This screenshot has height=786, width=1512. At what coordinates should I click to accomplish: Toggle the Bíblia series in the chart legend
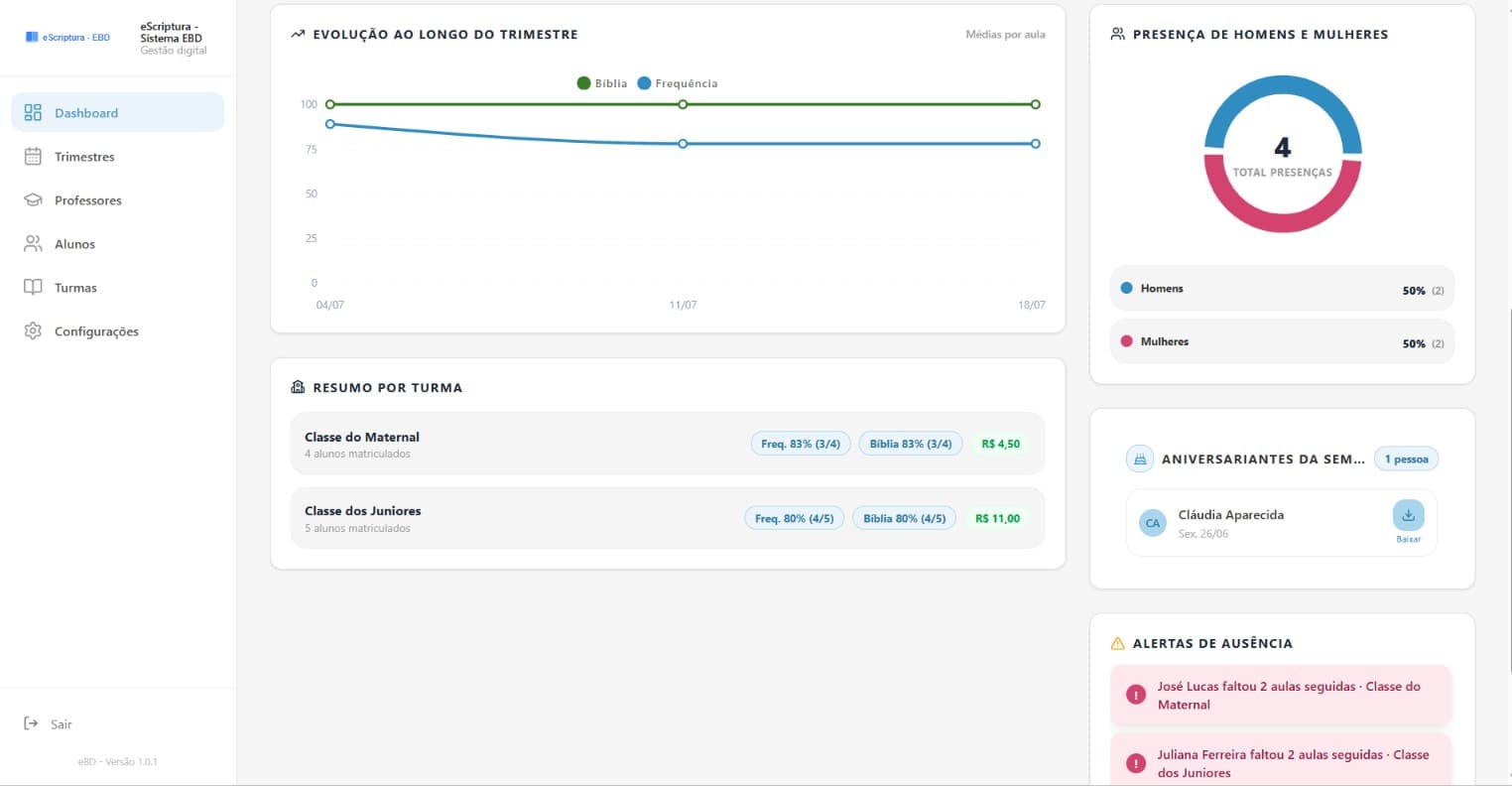(x=602, y=83)
